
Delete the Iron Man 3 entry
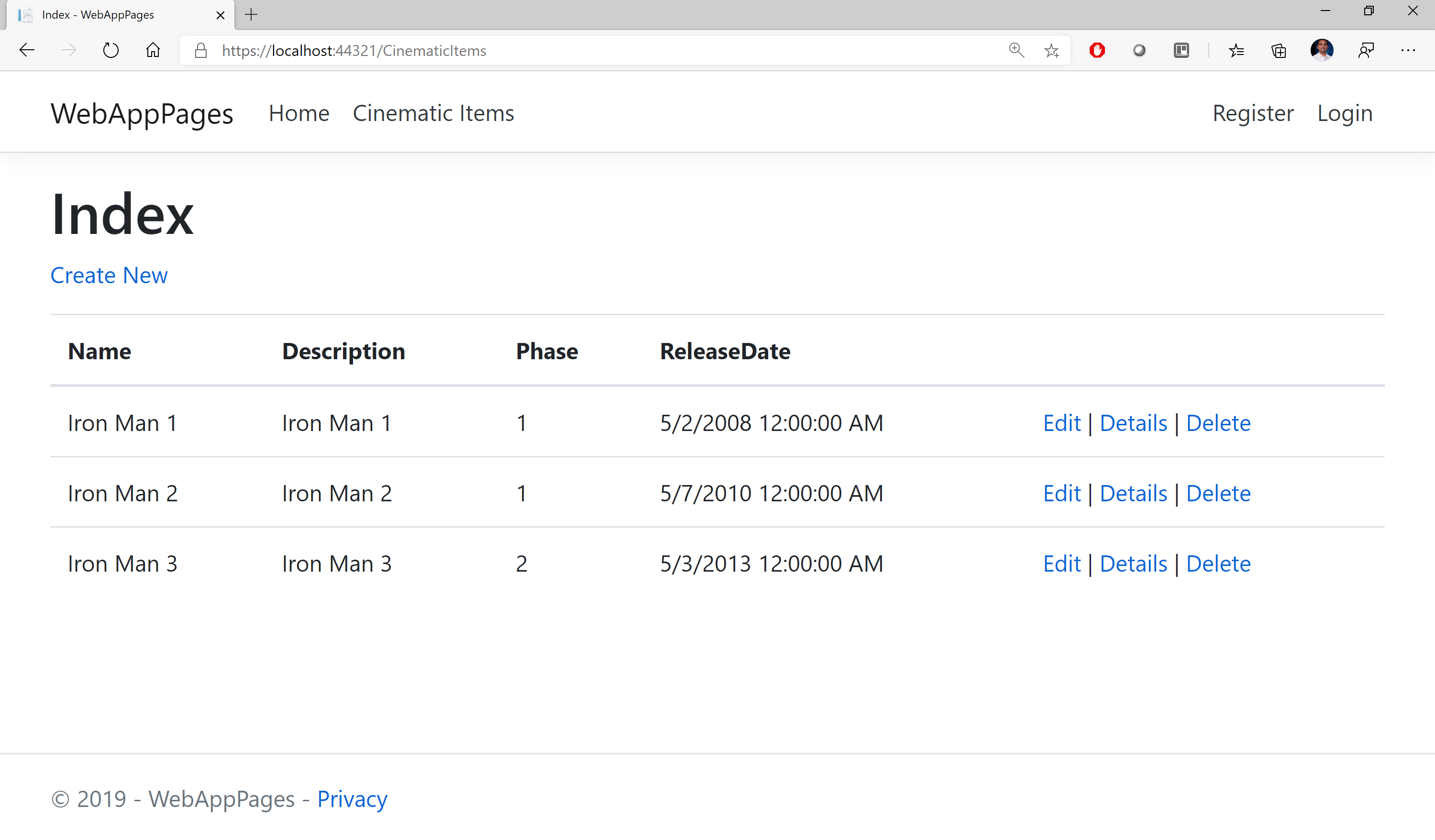[x=1218, y=564]
